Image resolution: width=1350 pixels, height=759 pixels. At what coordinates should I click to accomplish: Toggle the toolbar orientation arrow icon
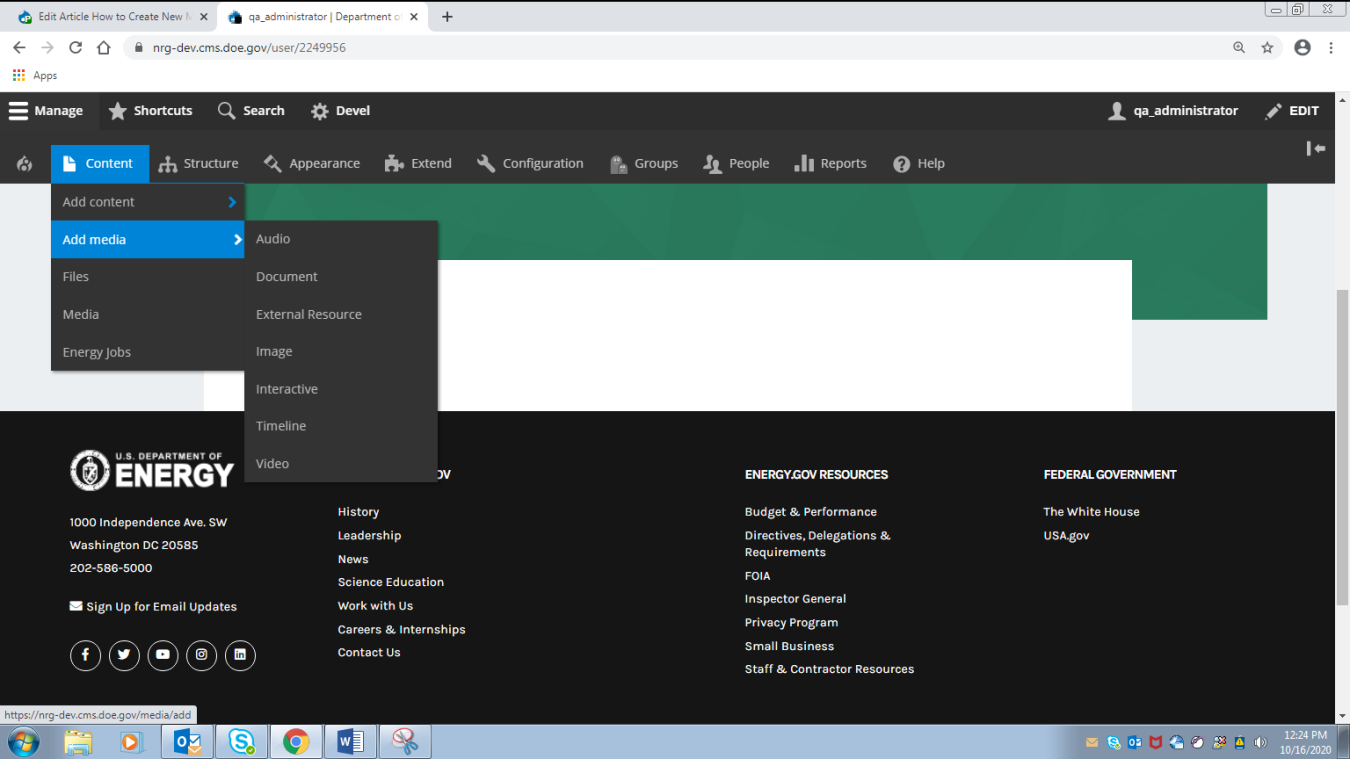(x=1316, y=148)
